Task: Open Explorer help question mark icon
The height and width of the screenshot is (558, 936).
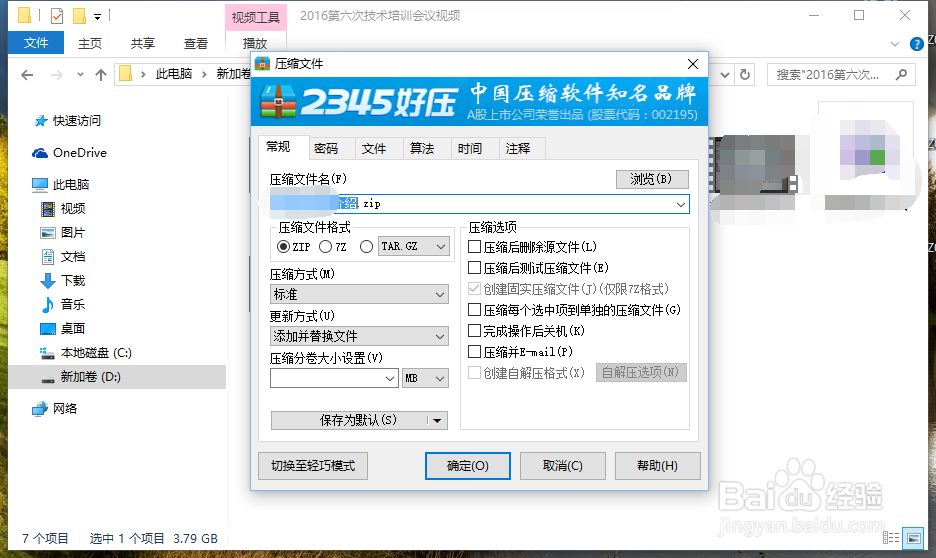Action: (x=916, y=44)
